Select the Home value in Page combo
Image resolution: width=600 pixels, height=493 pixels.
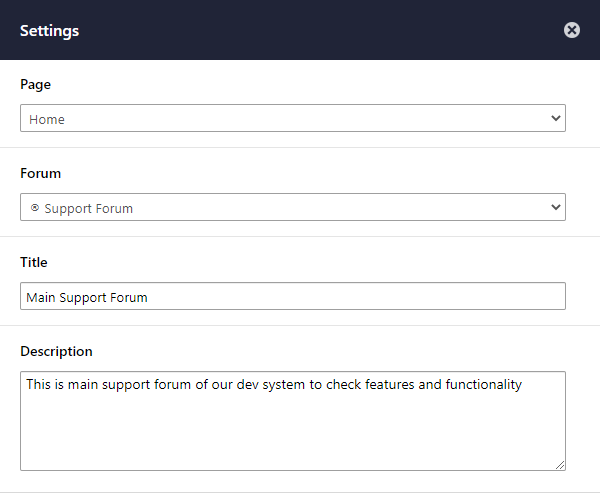click(x=47, y=119)
